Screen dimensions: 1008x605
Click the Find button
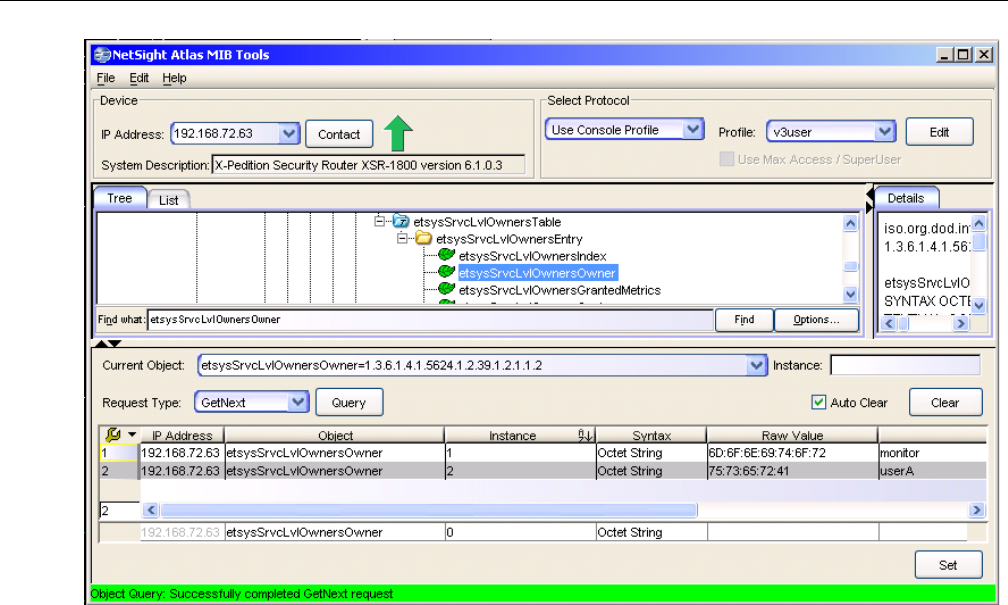(744, 320)
